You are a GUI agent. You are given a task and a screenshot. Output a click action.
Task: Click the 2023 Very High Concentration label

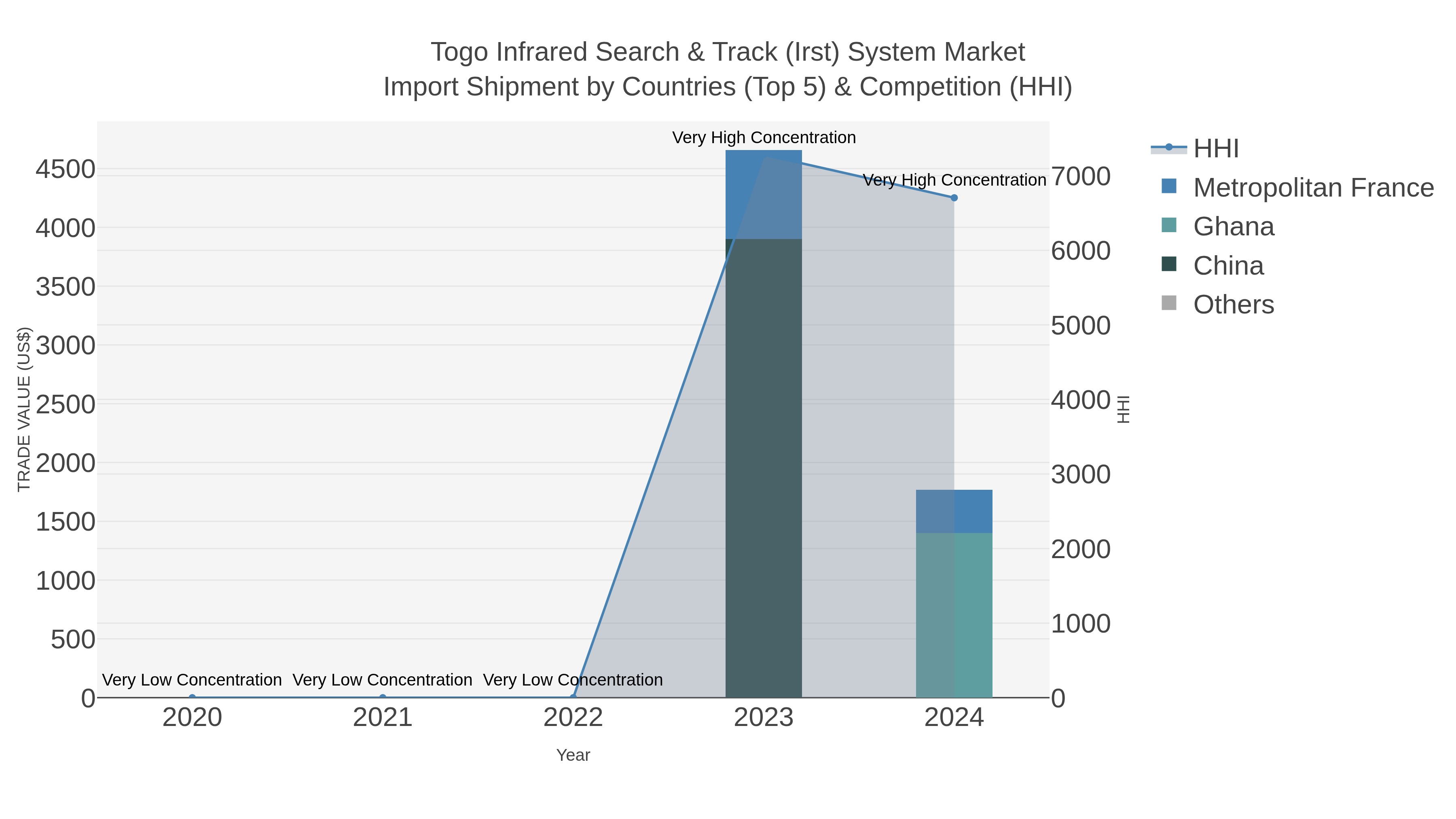764,138
